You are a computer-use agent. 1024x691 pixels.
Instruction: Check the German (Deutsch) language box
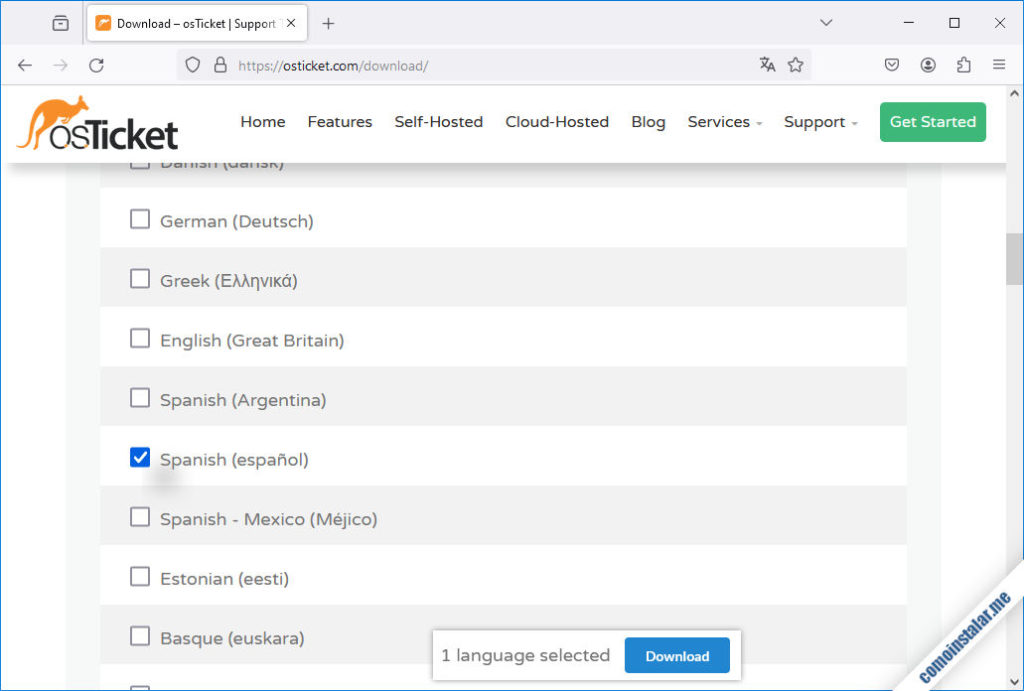pos(140,219)
